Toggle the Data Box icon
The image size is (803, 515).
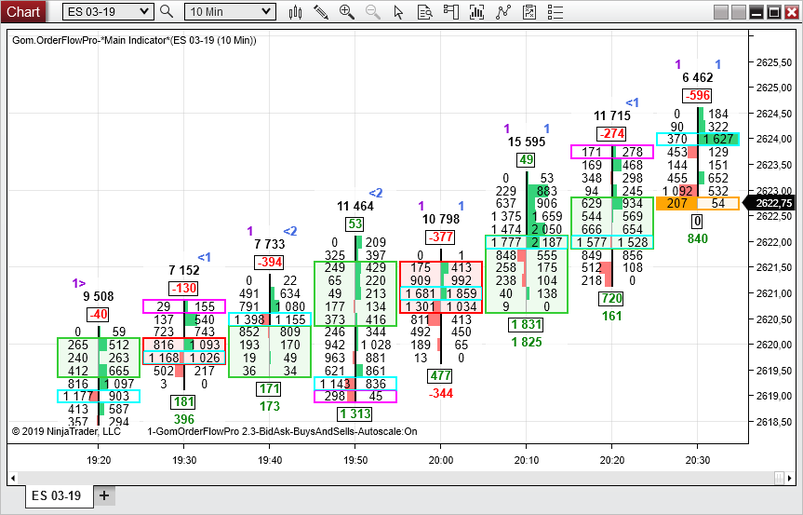(x=425, y=12)
